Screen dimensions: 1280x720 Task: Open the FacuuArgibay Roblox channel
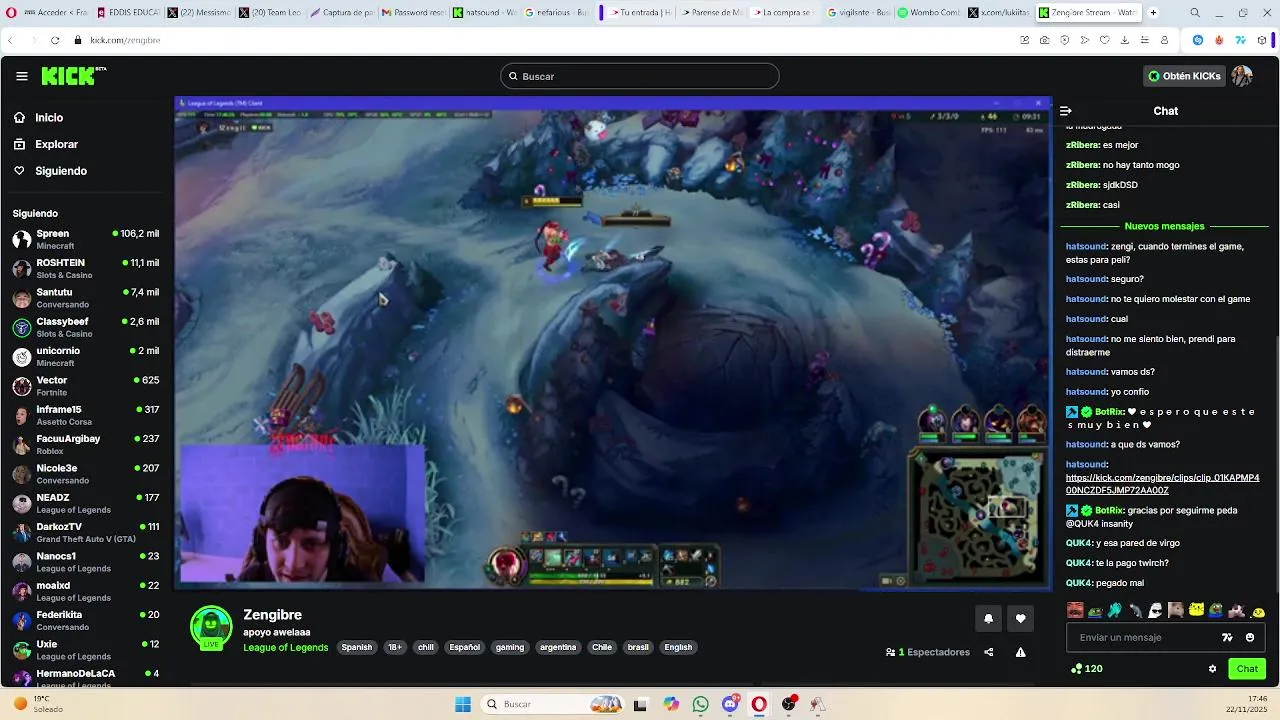86,444
